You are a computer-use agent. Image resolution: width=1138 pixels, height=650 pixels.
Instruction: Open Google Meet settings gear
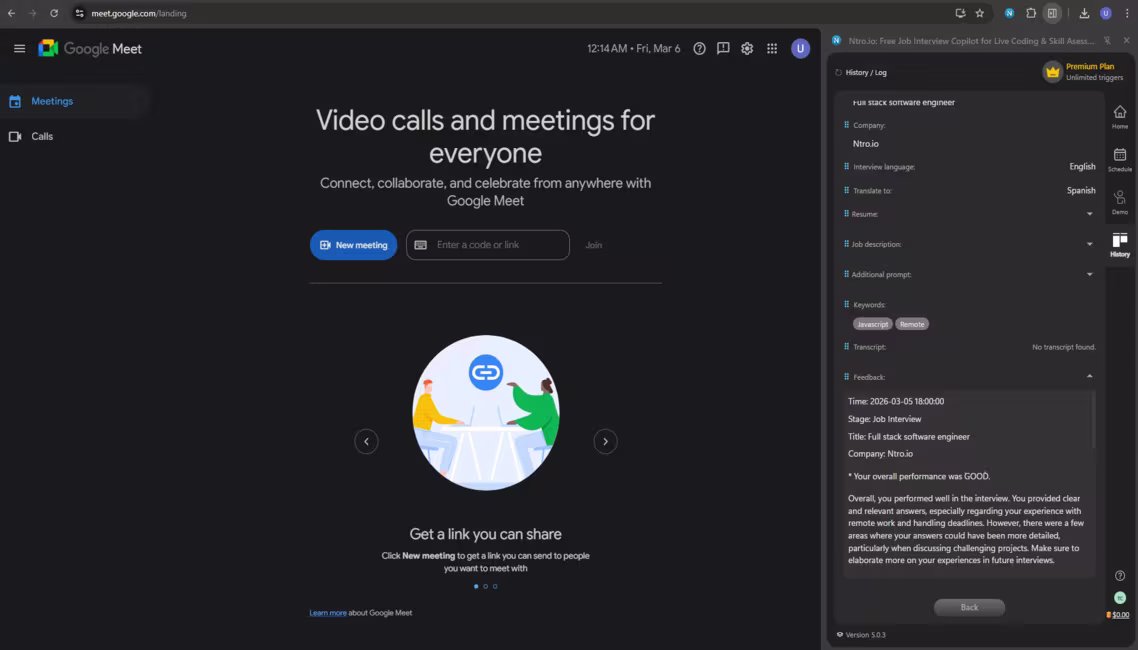747,49
